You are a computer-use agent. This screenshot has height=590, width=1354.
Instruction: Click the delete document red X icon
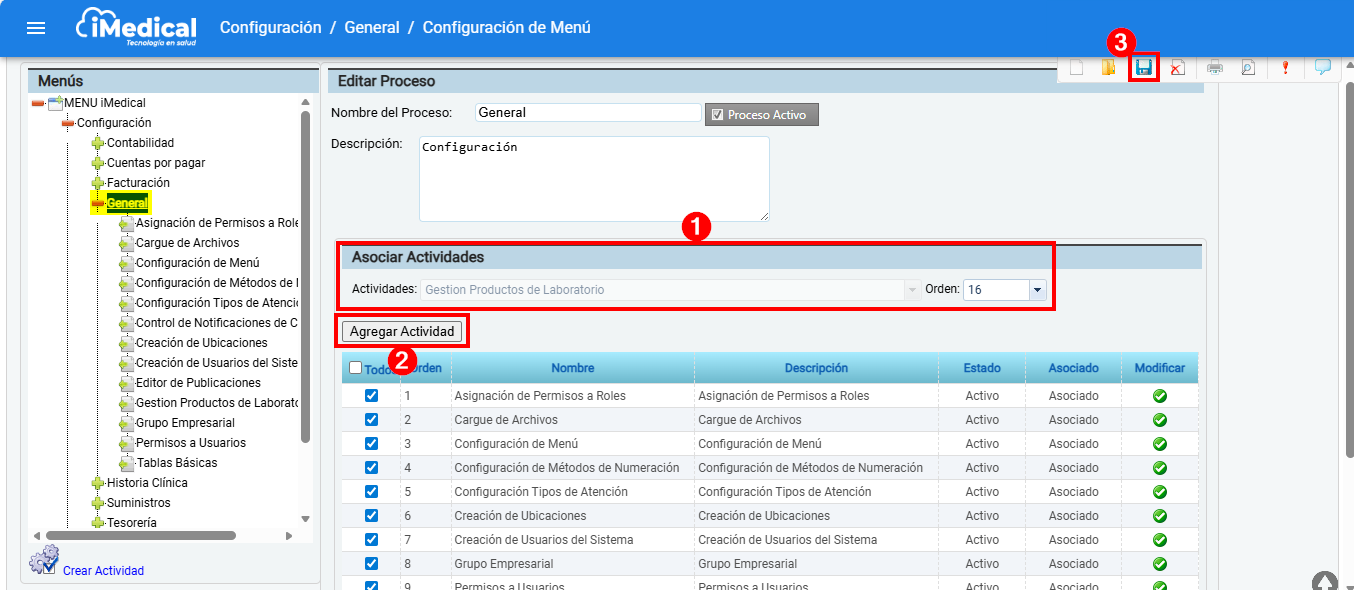coord(1178,68)
